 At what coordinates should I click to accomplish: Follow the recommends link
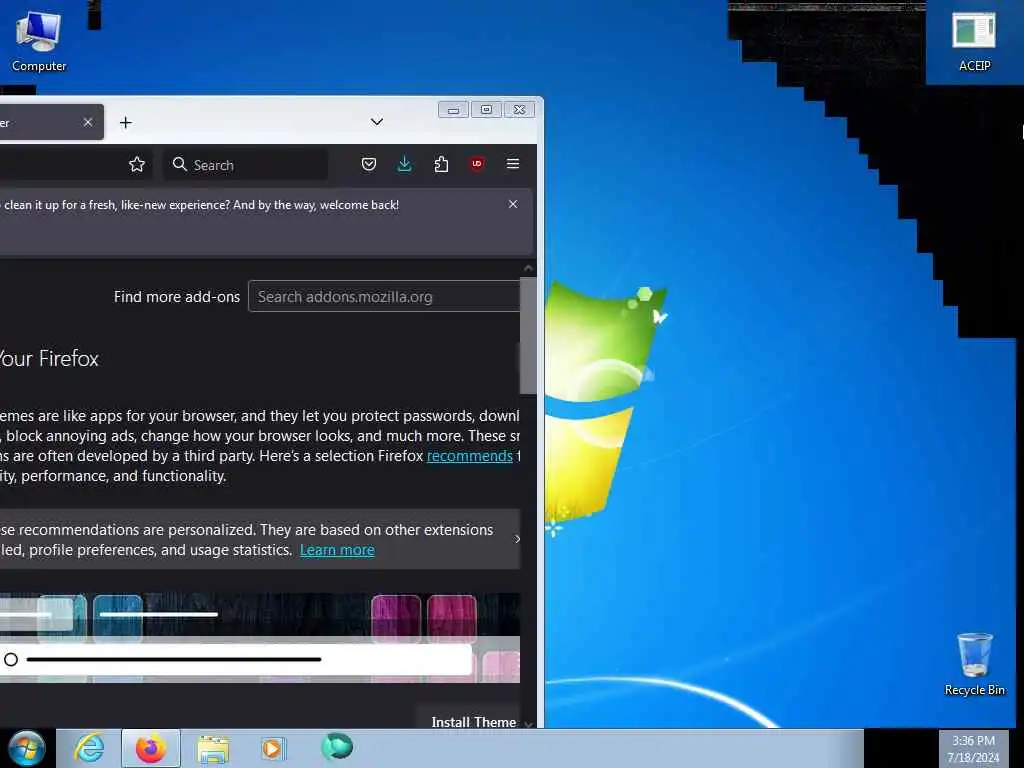point(470,456)
